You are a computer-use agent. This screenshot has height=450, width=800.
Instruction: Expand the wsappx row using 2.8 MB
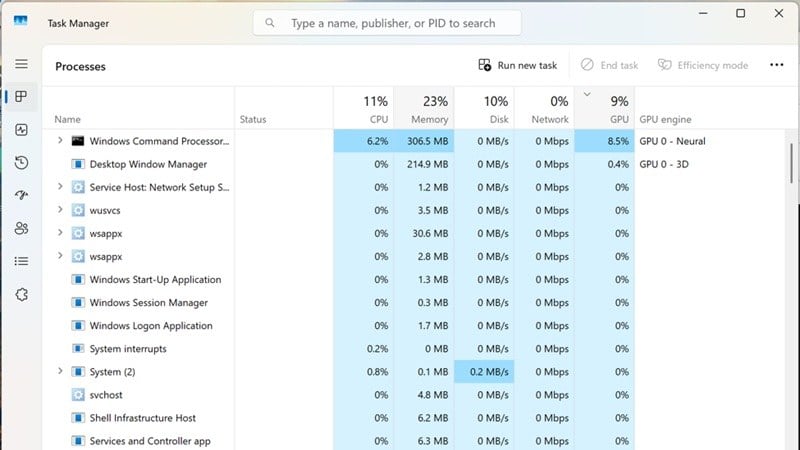(60, 256)
